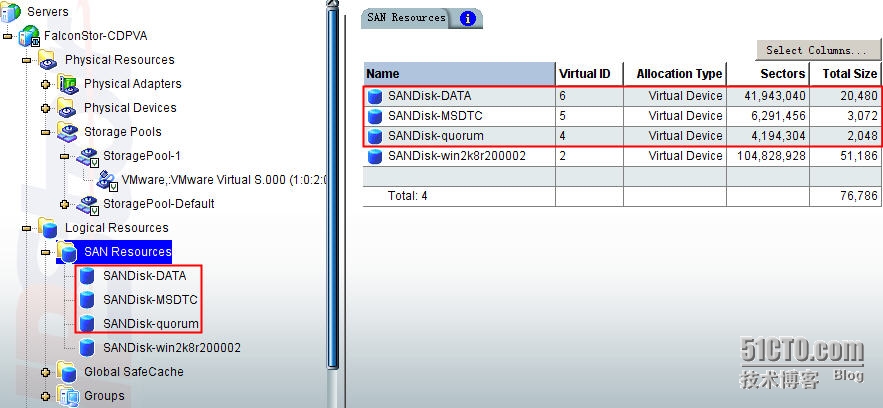
Task: Select SANDisk-win2k8r200002 label in tree
Action: pyautogui.click(x=172, y=348)
